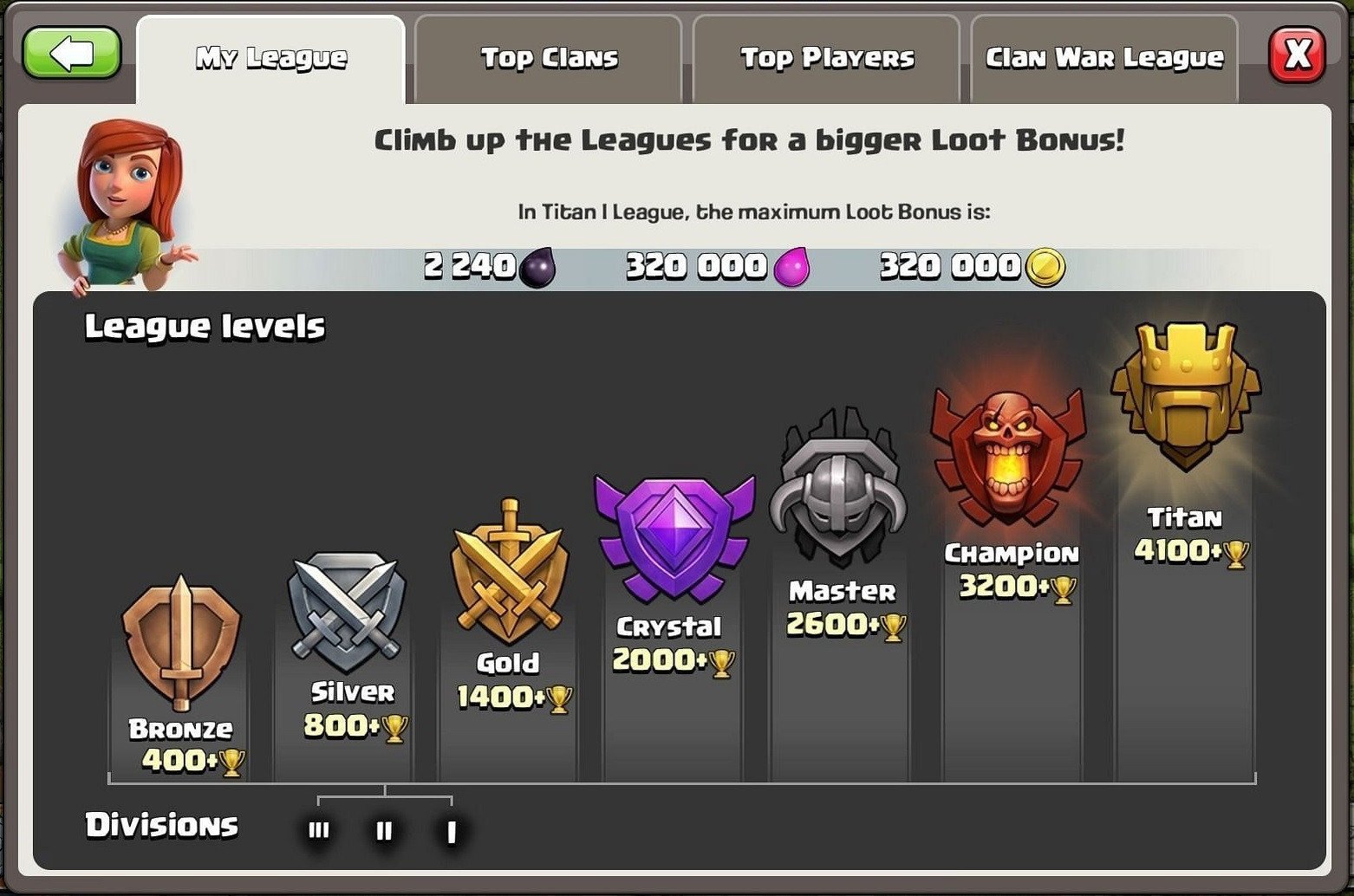Open the Top Players tab
1354x896 pixels.
coord(827,59)
